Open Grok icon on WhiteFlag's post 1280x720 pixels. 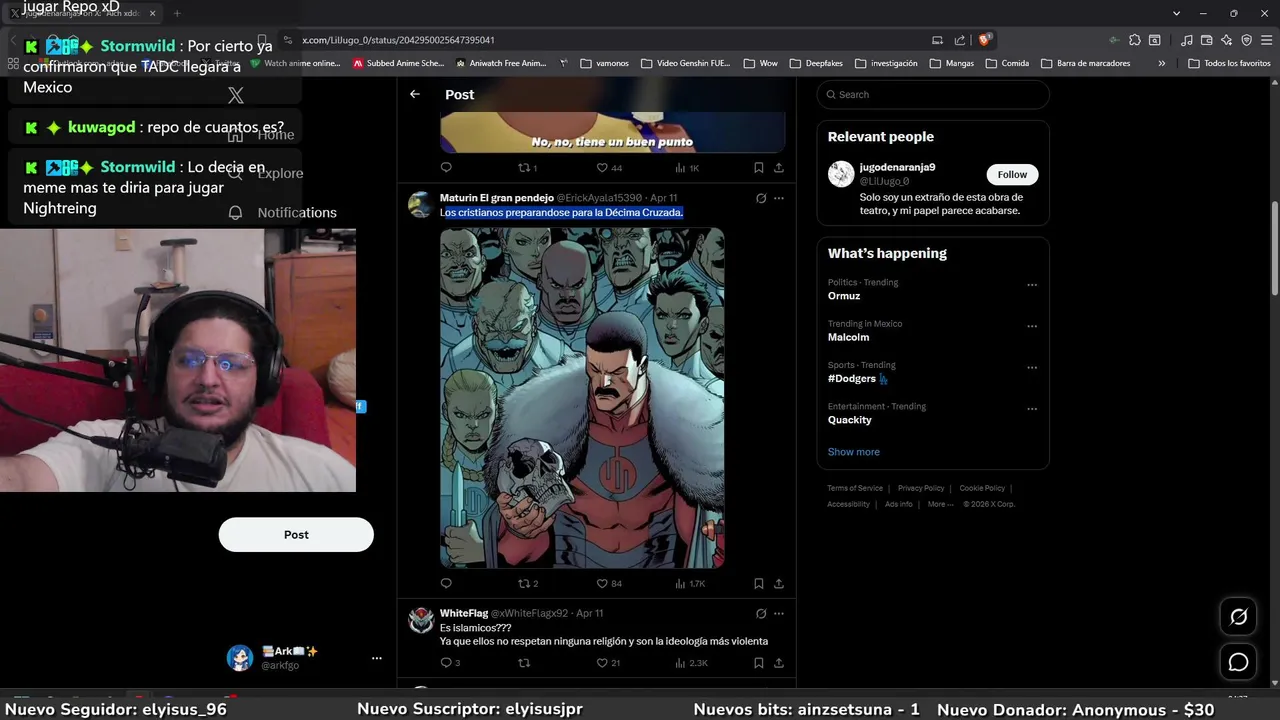coord(761,613)
